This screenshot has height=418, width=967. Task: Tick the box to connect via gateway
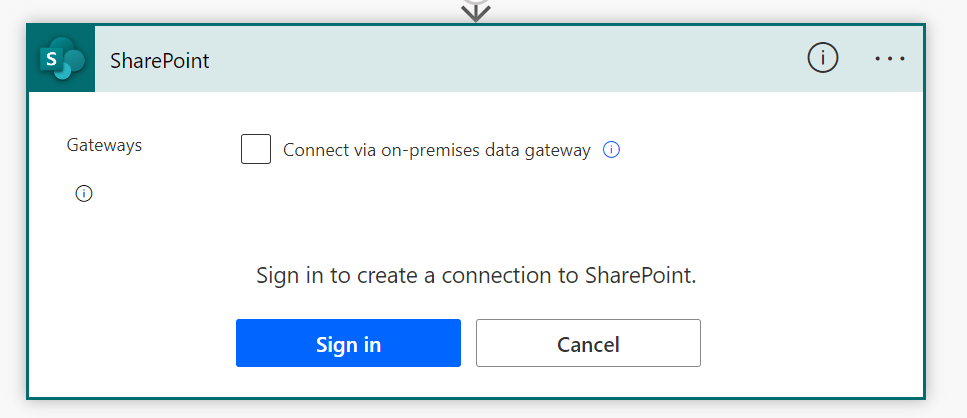coord(256,150)
